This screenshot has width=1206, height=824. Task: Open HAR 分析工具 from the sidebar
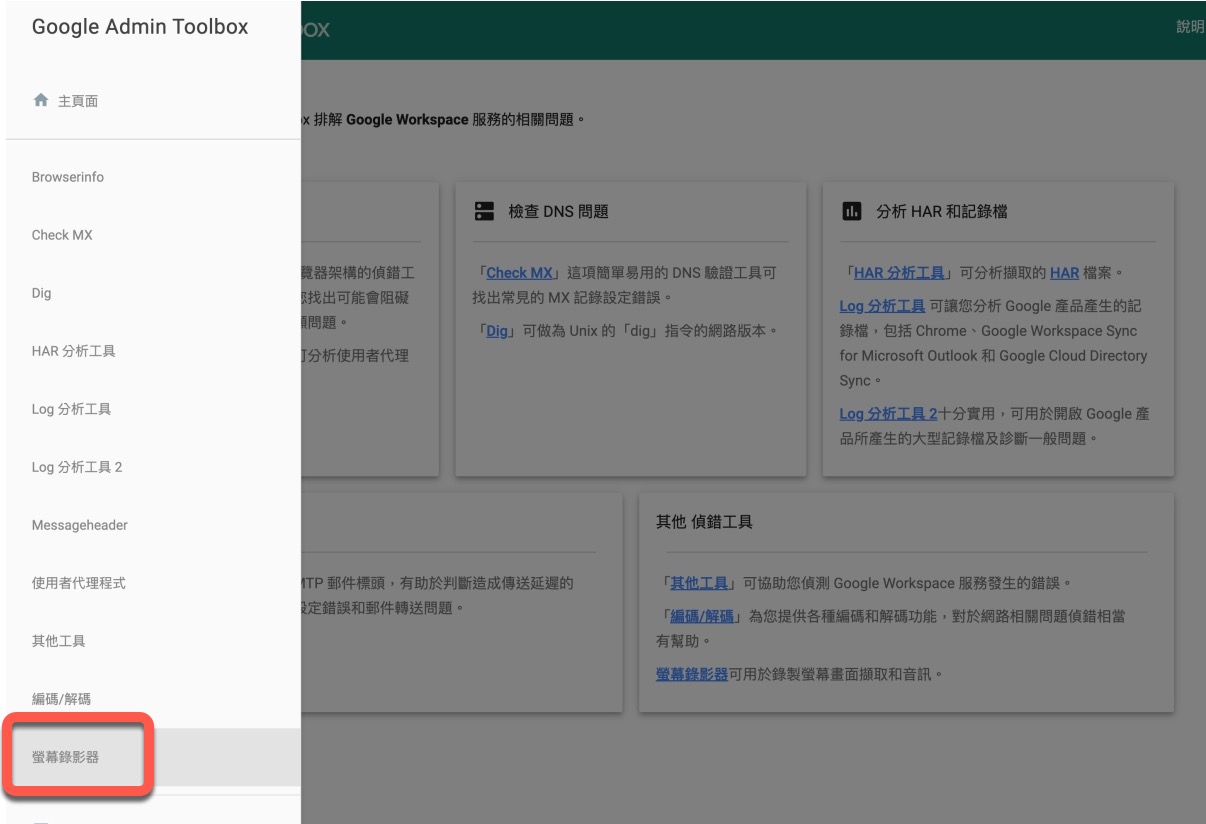click(73, 351)
